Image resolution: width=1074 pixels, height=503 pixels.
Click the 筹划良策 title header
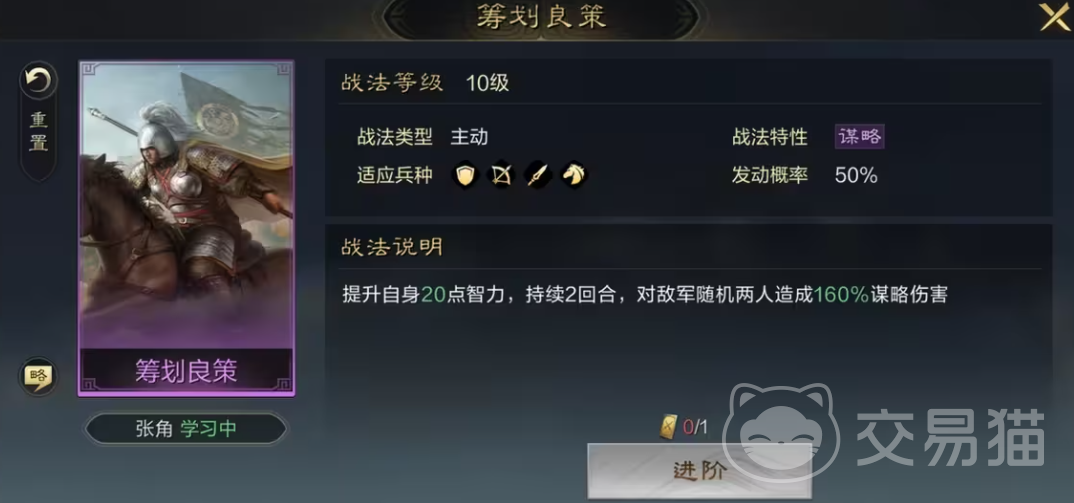541,18
